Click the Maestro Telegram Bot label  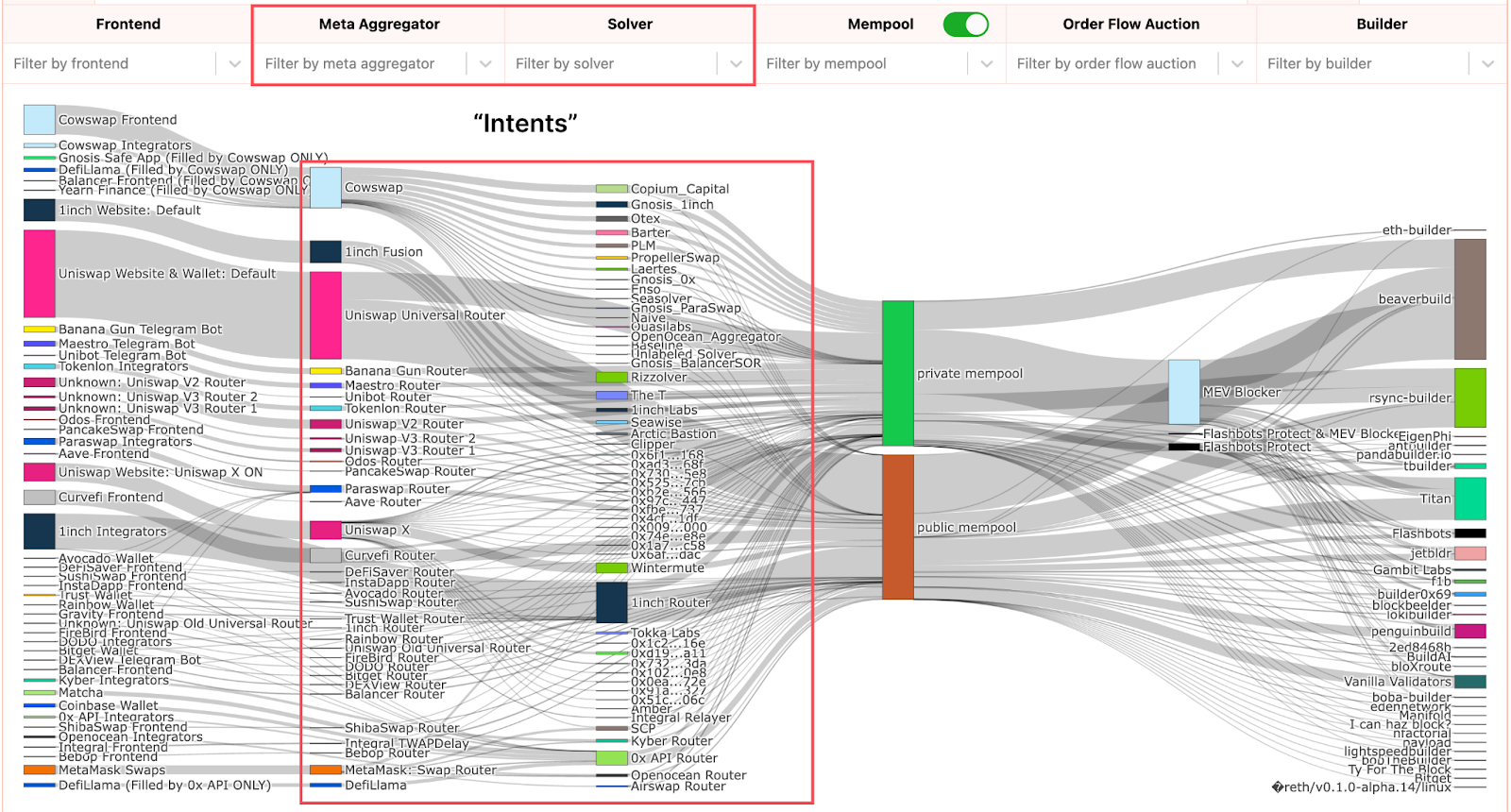(x=127, y=344)
